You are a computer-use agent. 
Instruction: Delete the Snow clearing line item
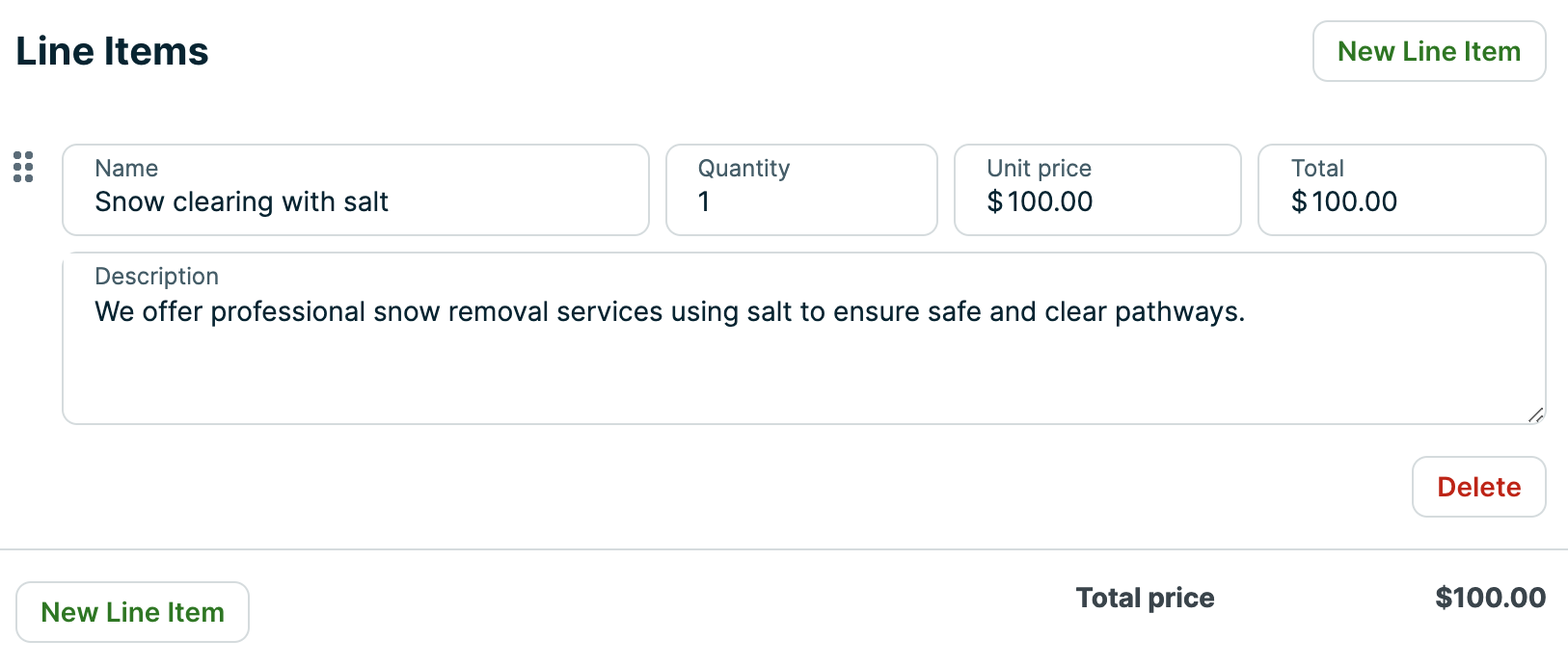pos(1478,487)
